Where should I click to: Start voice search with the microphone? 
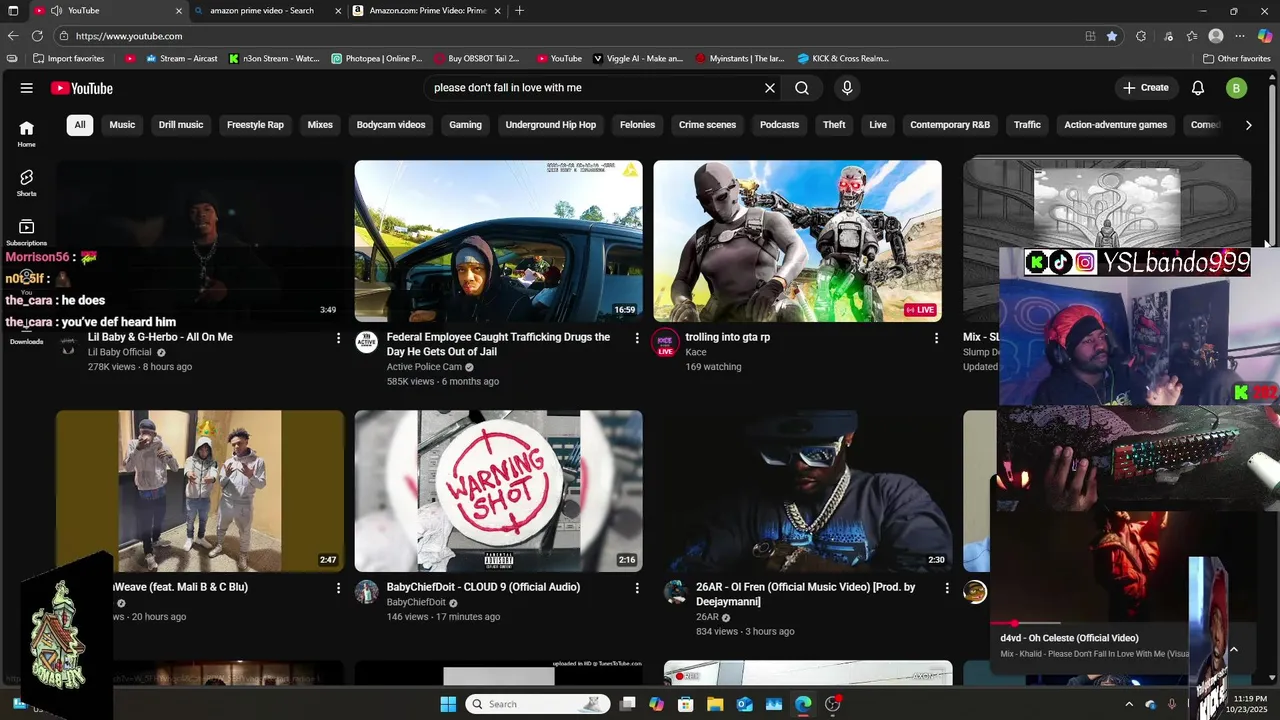click(847, 88)
